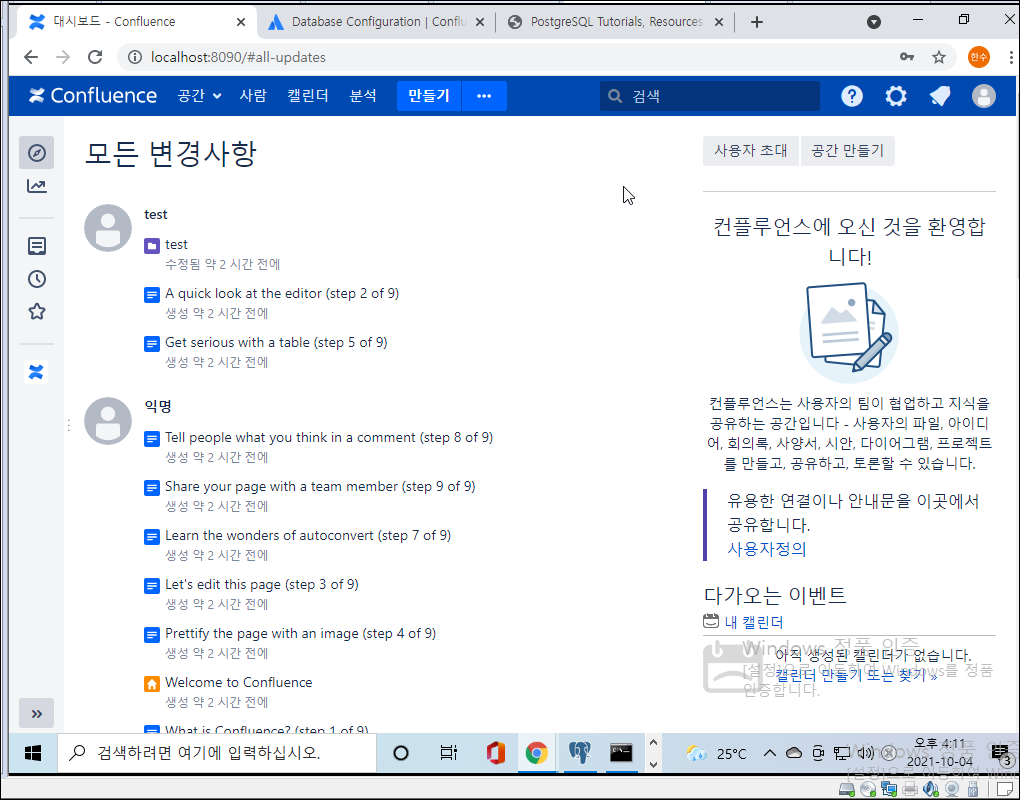
Task: Switch to the Database Configuration tab
Action: point(377,22)
